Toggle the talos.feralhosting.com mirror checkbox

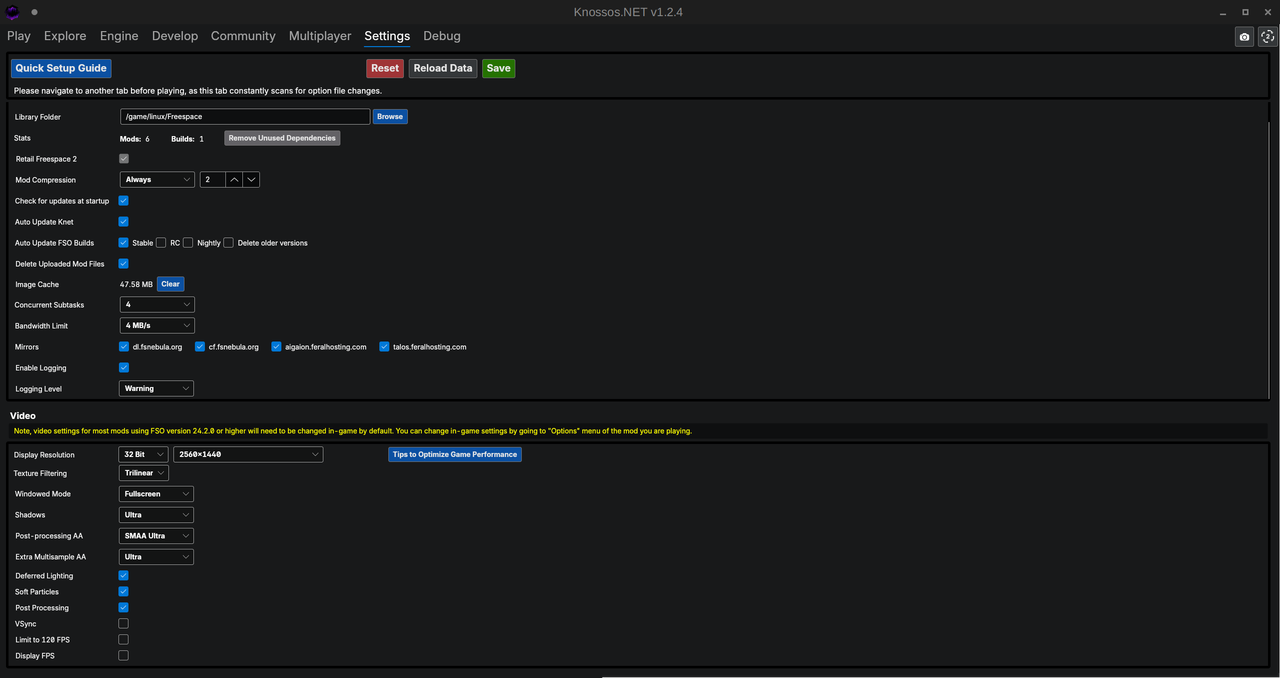point(384,347)
